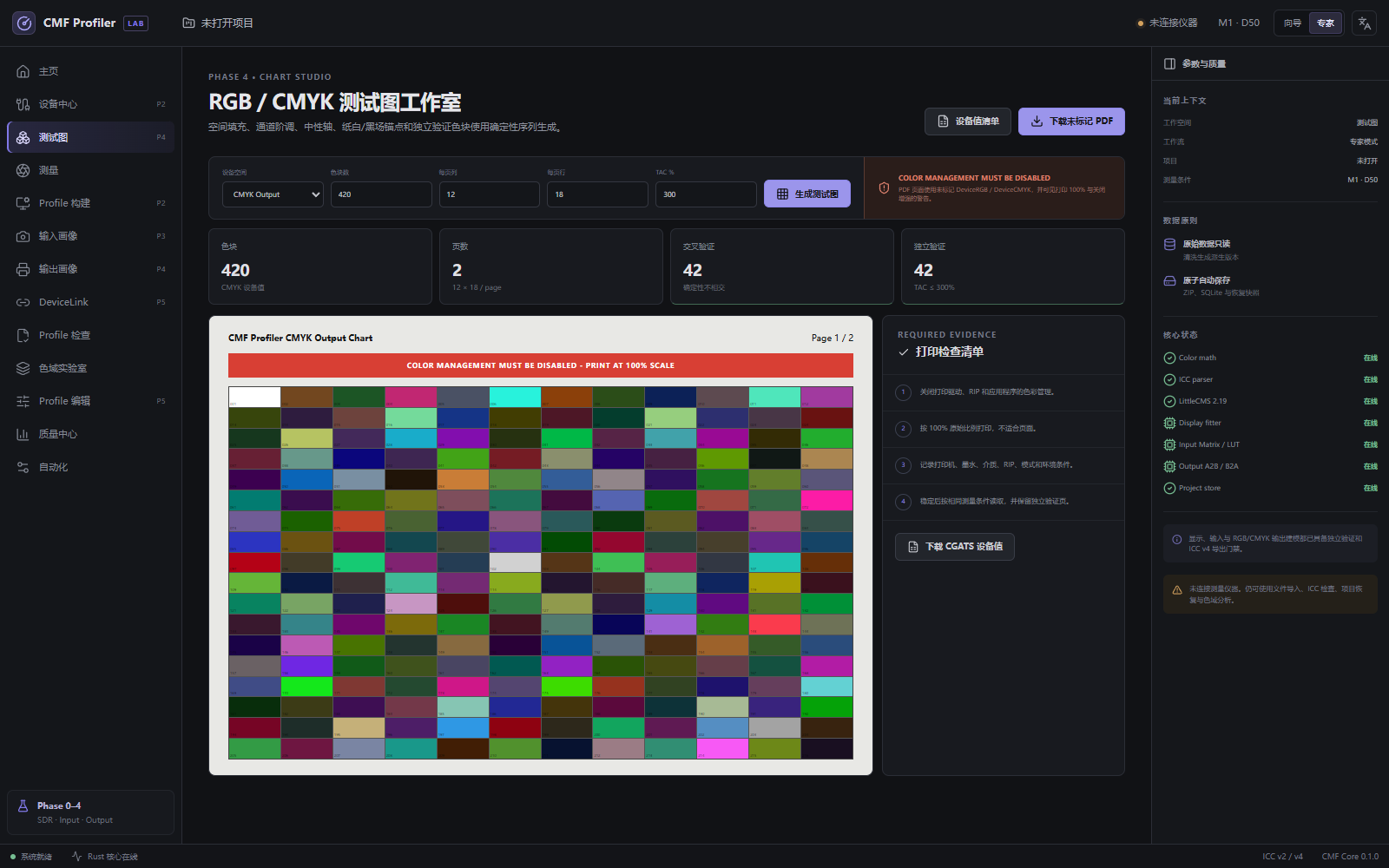Image resolution: width=1389 pixels, height=868 pixels.
Task: Click 下载 CGATS 设备值 button
Action: (x=955, y=547)
